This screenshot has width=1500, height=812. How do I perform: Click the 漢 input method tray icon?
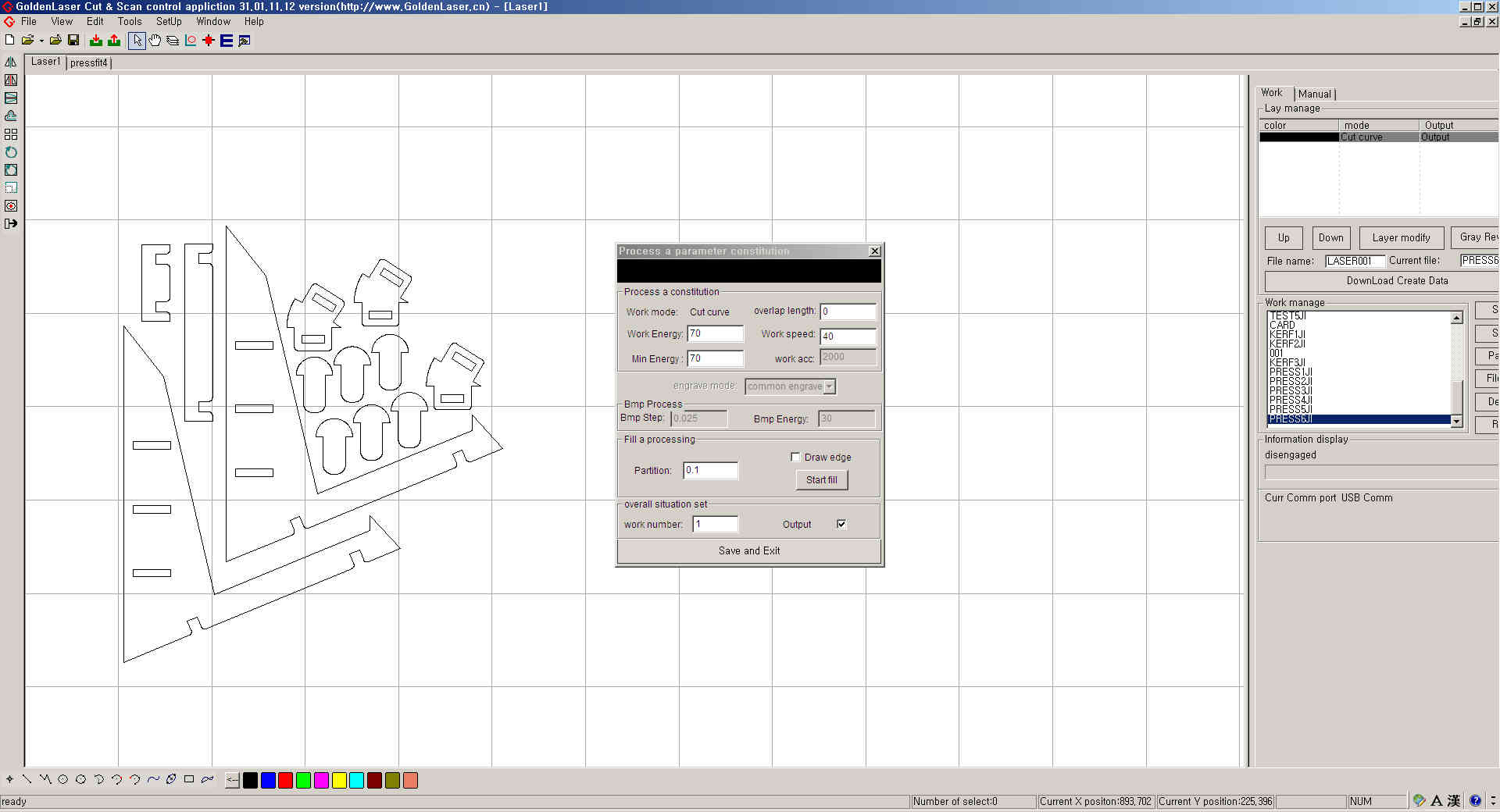coord(1454,800)
